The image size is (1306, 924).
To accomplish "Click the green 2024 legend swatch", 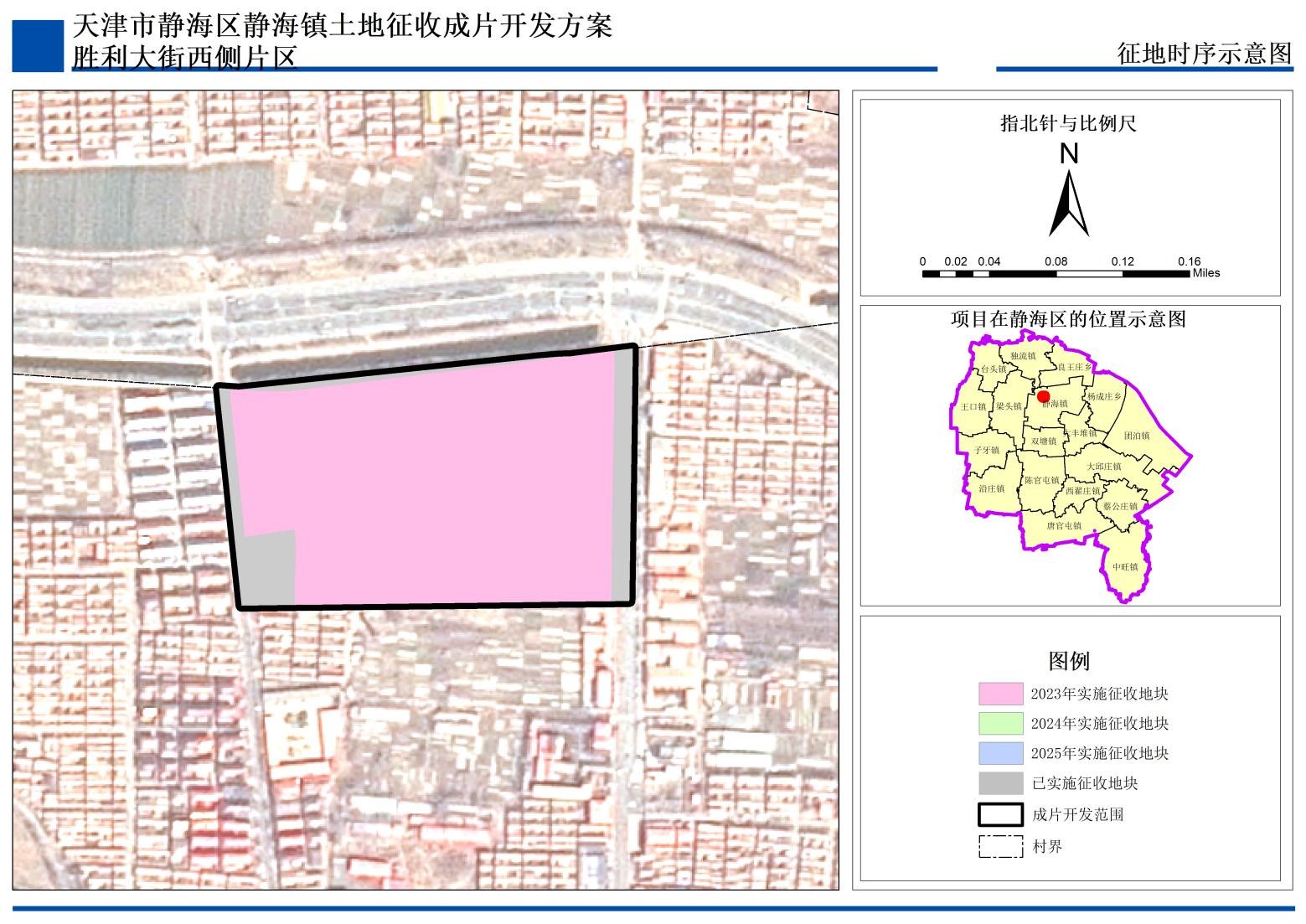I will (1000, 723).
